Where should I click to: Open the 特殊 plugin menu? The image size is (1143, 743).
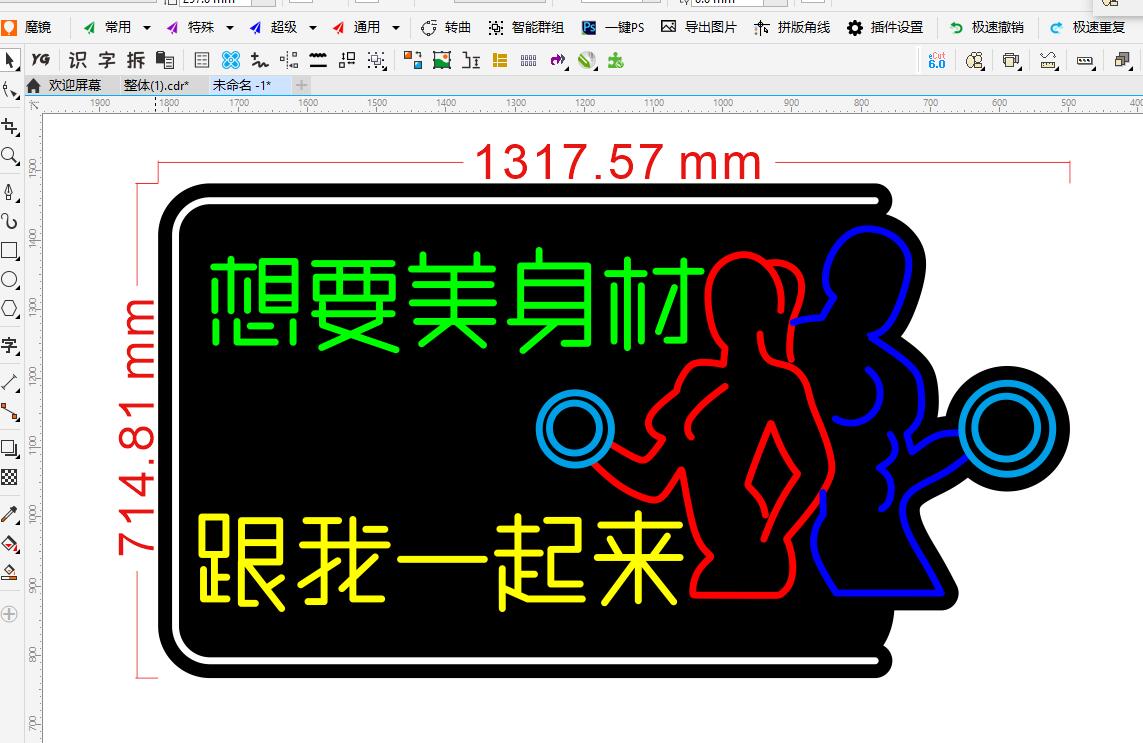click(191, 27)
